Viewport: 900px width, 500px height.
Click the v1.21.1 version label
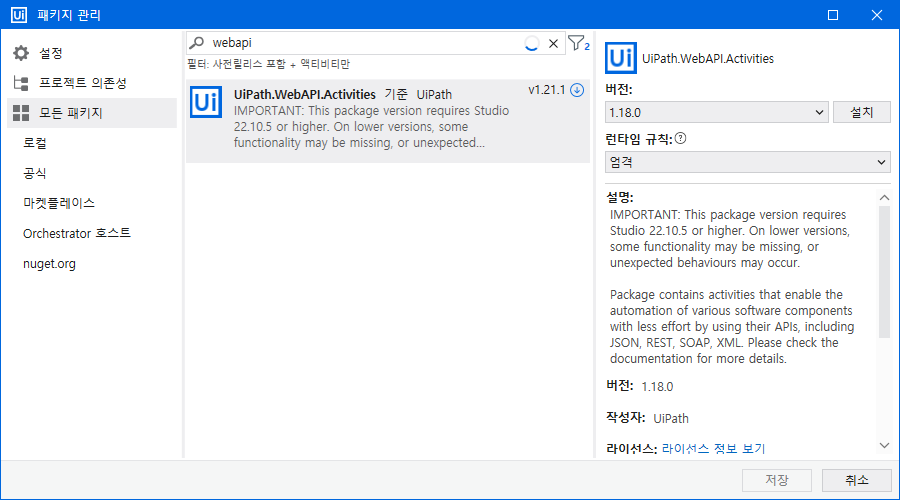546,90
